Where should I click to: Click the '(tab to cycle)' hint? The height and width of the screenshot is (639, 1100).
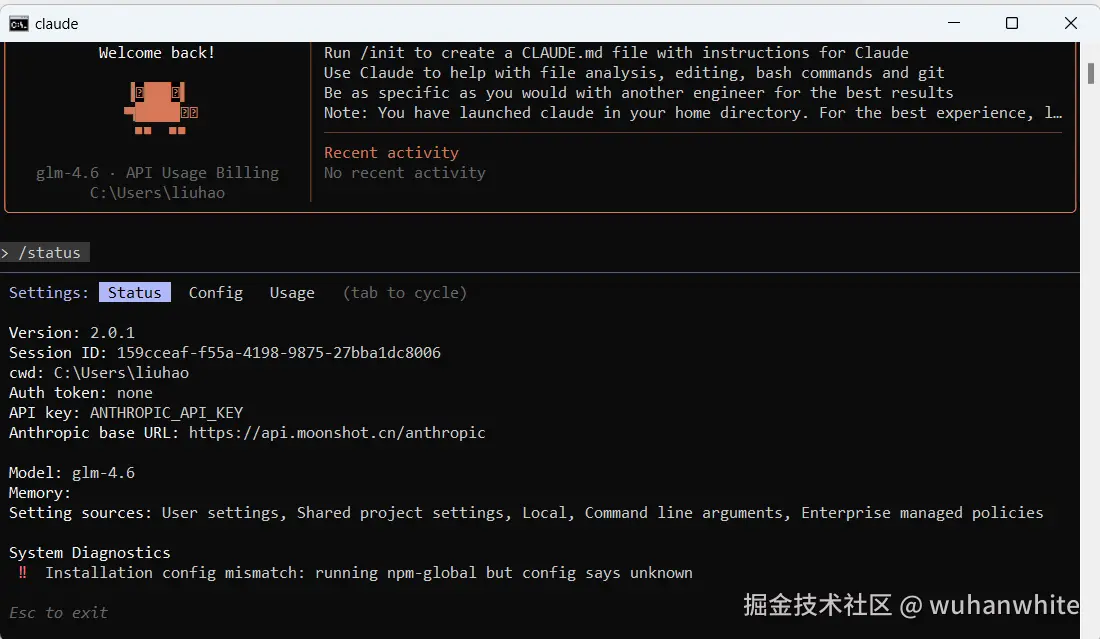(x=405, y=292)
